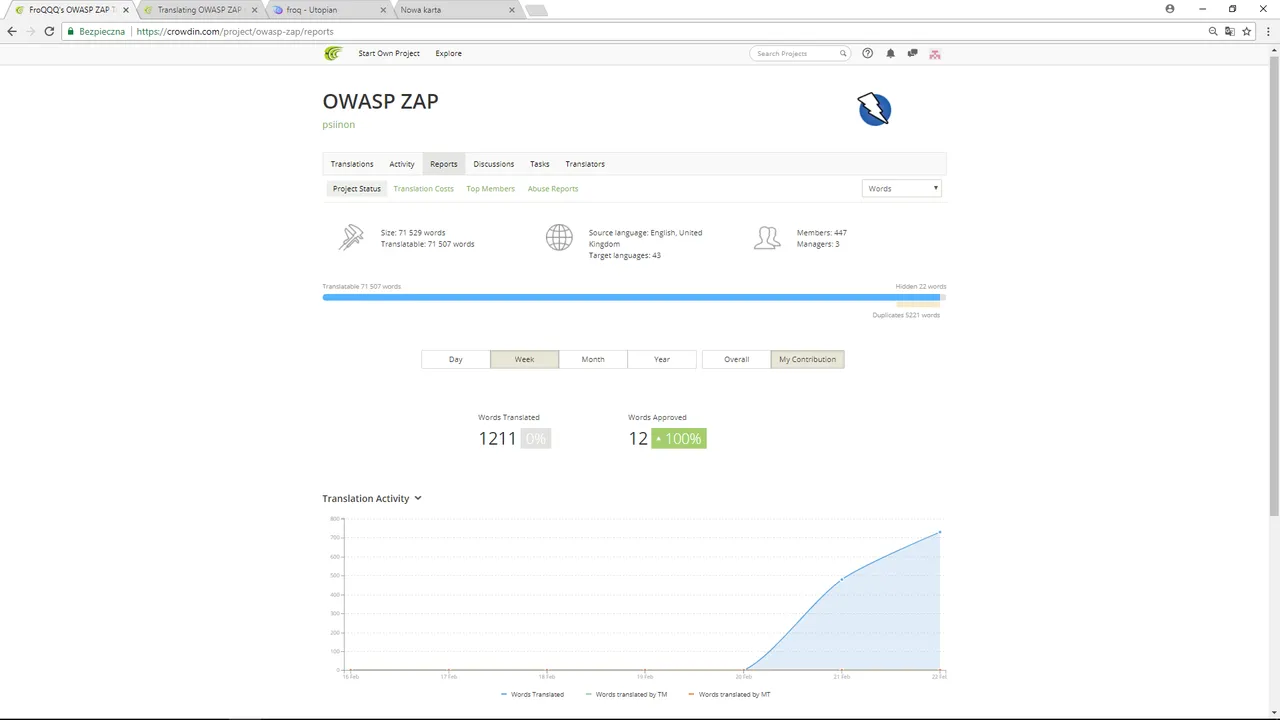Open the messages chat icon
The image size is (1280, 720).
[x=912, y=53]
